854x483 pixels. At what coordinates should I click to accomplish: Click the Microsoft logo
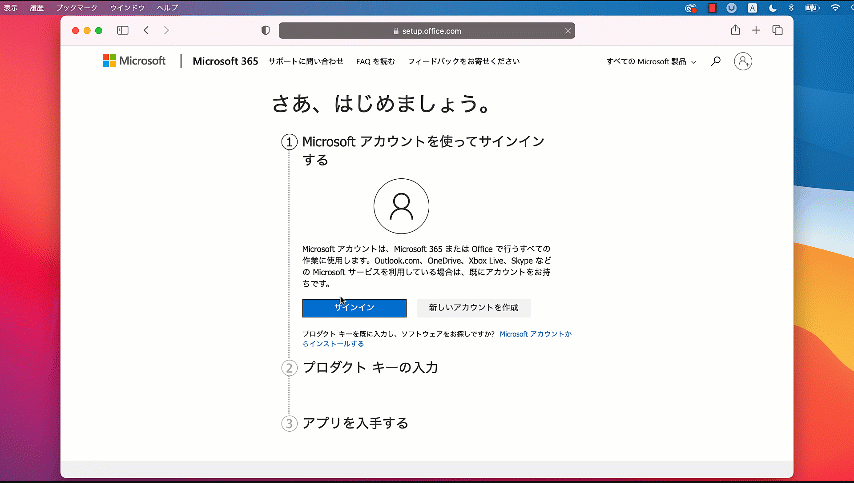point(134,61)
